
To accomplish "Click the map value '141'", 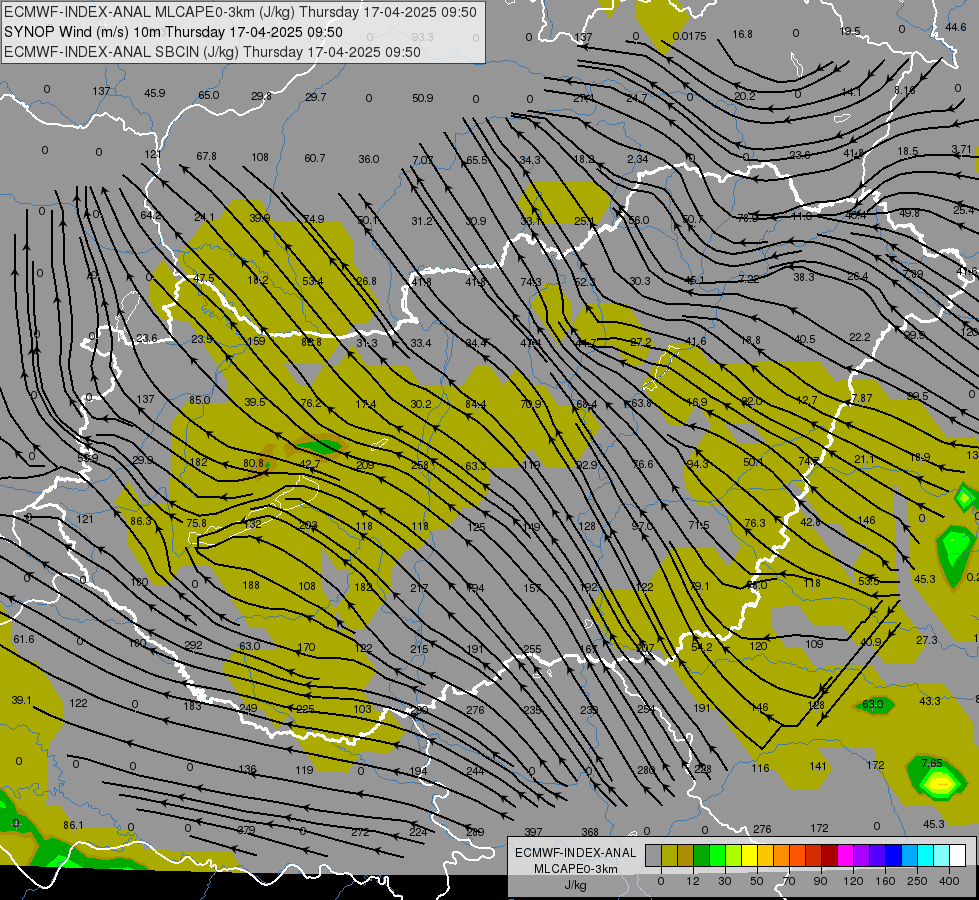I will point(818,766).
